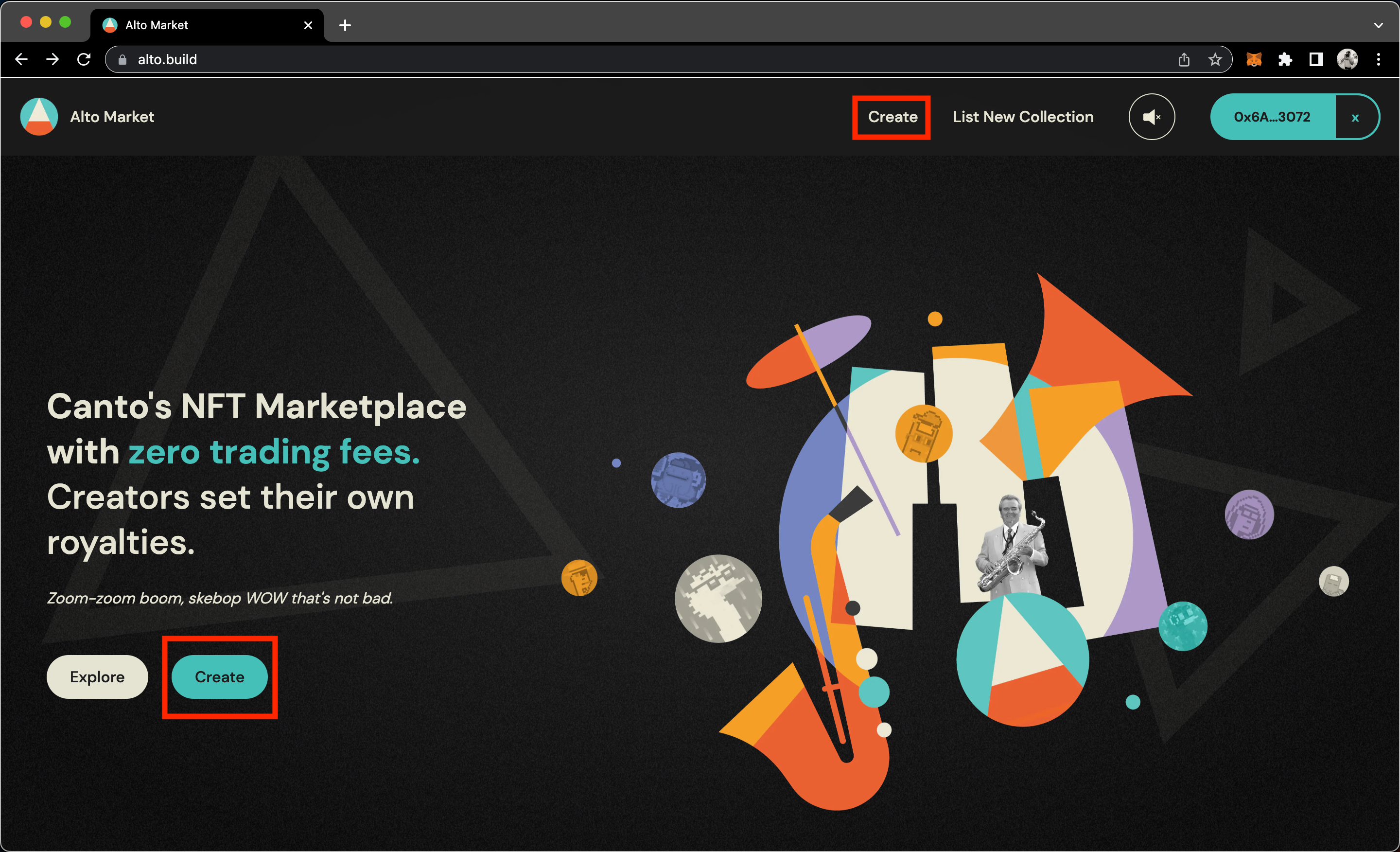Viewport: 1400px width, 852px height.
Task: Open the Extensions puzzle icon
Action: pos(1285,59)
